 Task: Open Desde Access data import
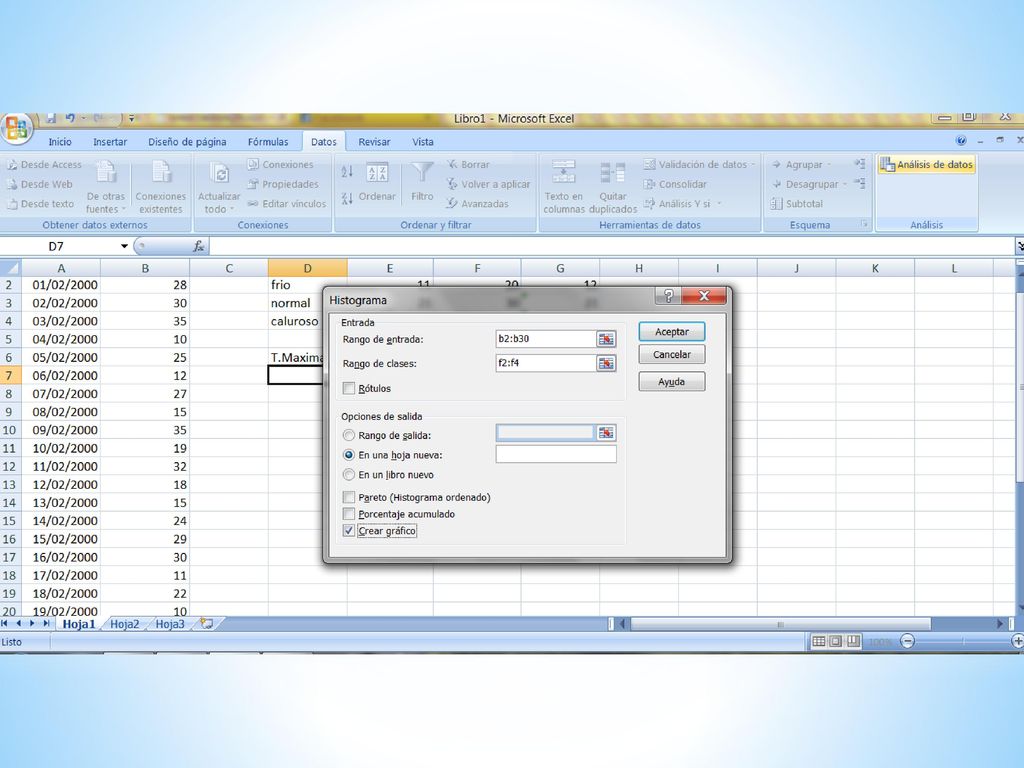coord(44,165)
